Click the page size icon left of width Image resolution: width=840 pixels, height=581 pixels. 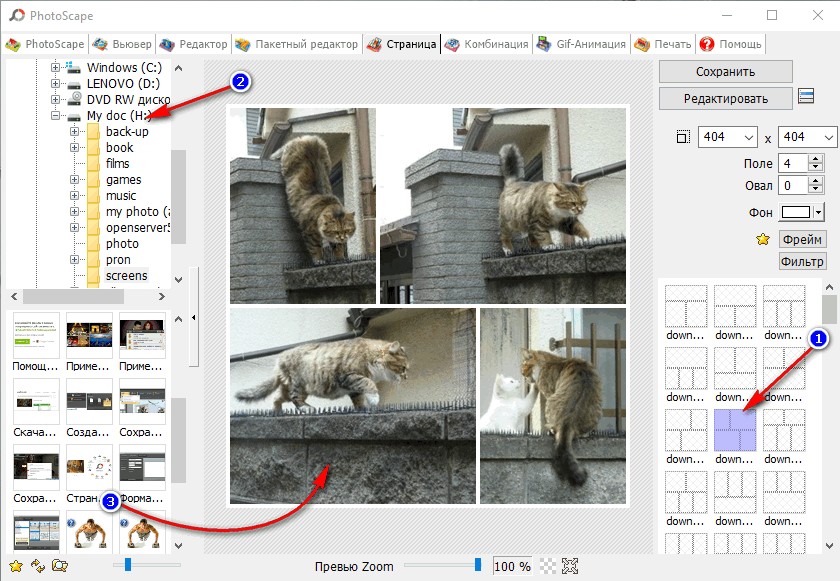[683, 137]
